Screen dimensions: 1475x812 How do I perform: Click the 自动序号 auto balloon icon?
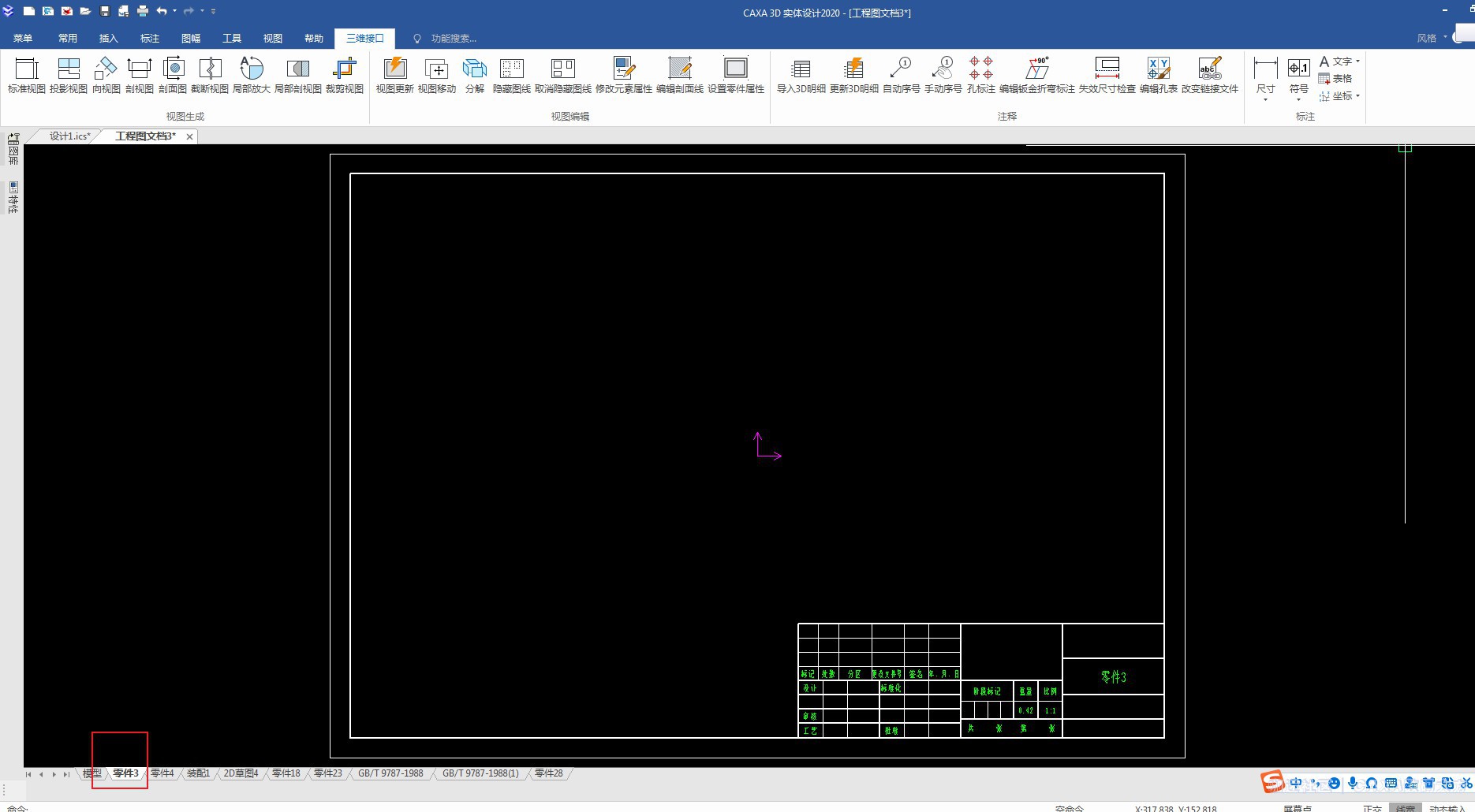[901, 75]
